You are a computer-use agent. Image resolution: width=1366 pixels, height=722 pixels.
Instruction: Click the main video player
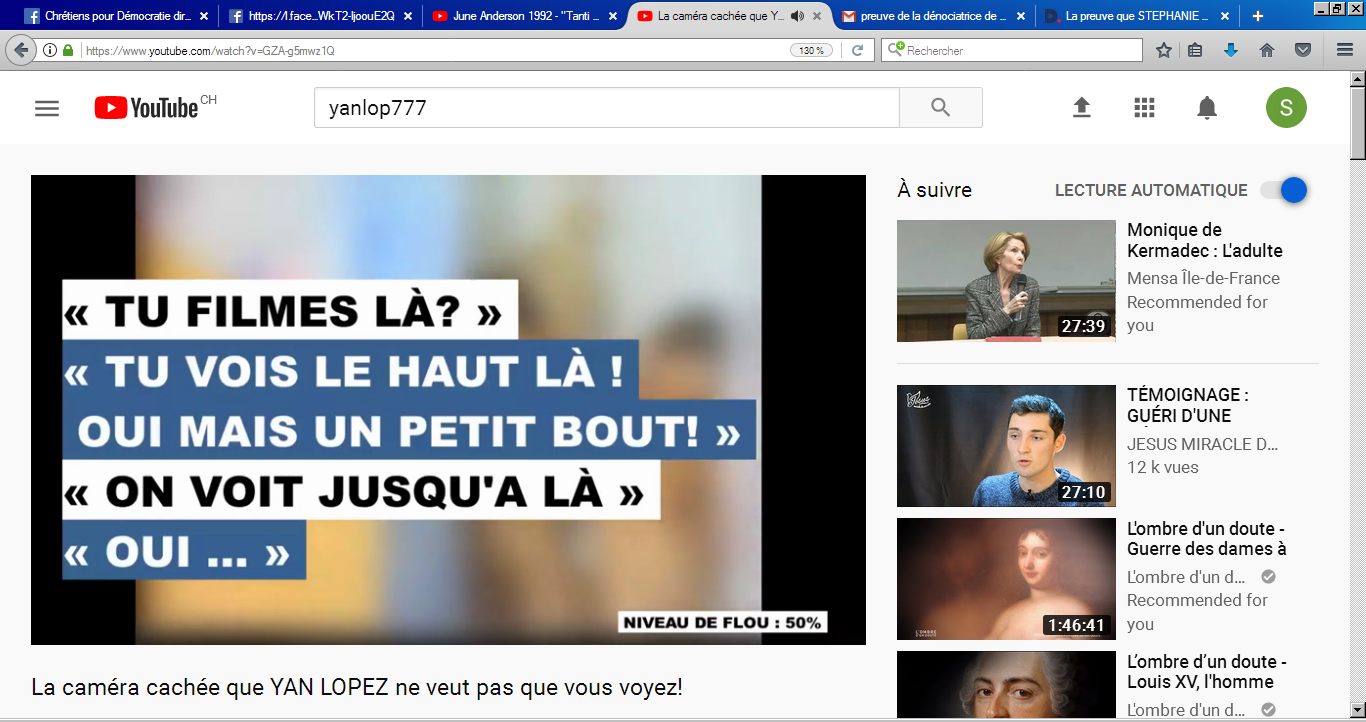point(448,410)
